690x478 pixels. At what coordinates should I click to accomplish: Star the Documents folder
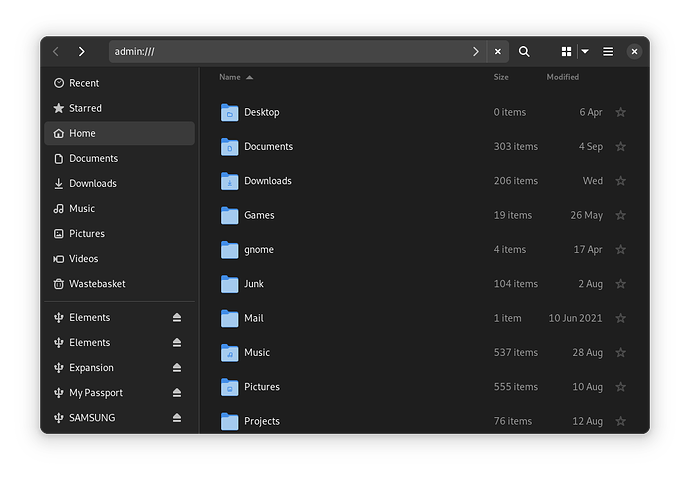620,147
